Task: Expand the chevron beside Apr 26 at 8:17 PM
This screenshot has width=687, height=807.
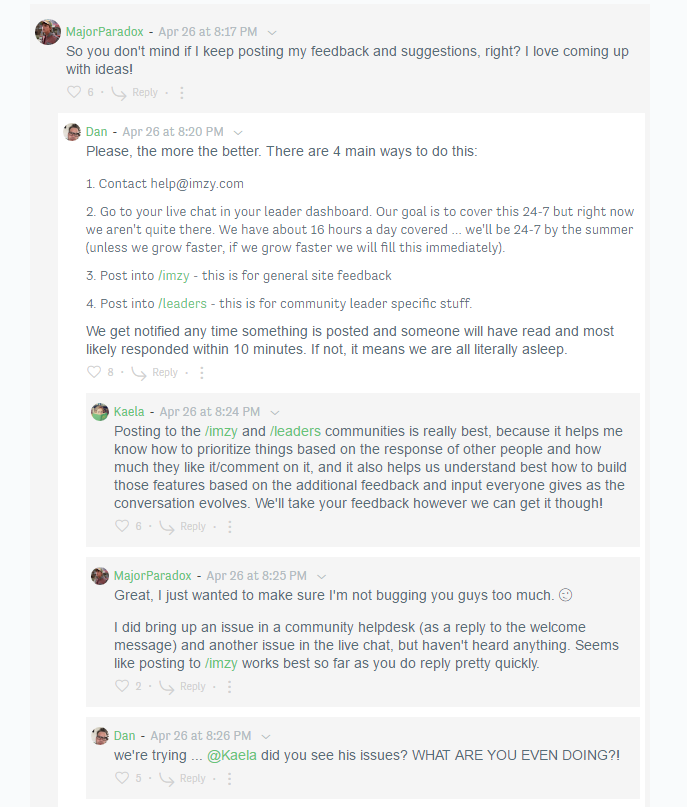Action: (273, 33)
